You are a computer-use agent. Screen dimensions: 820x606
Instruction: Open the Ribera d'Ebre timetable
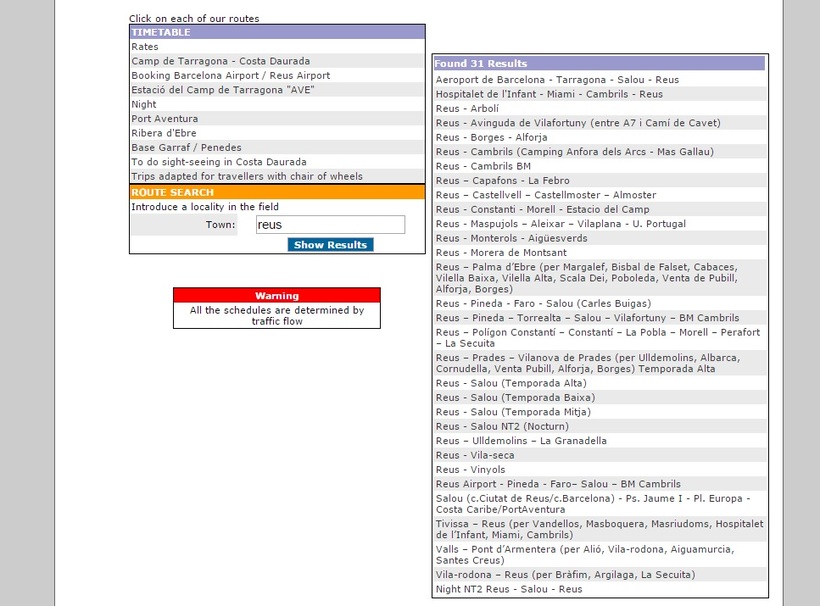164,133
